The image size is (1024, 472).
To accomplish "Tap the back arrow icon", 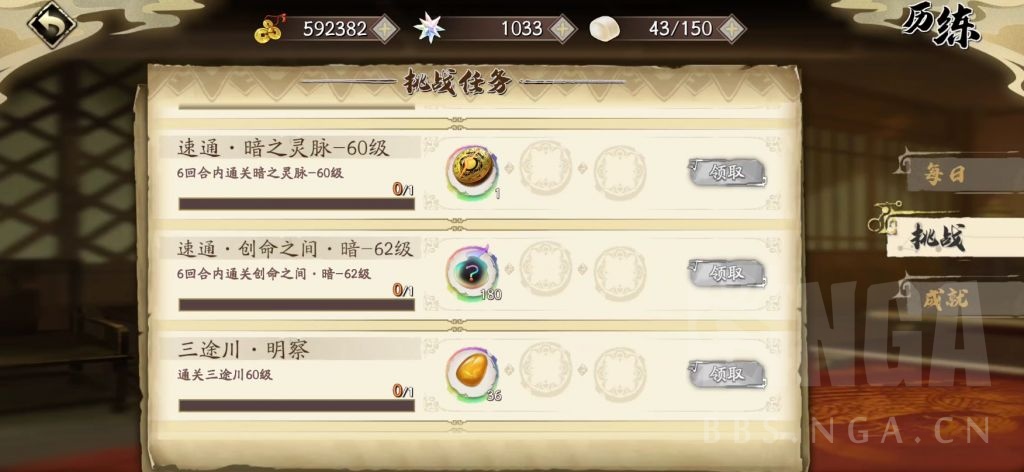I will (x=52, y=24).
